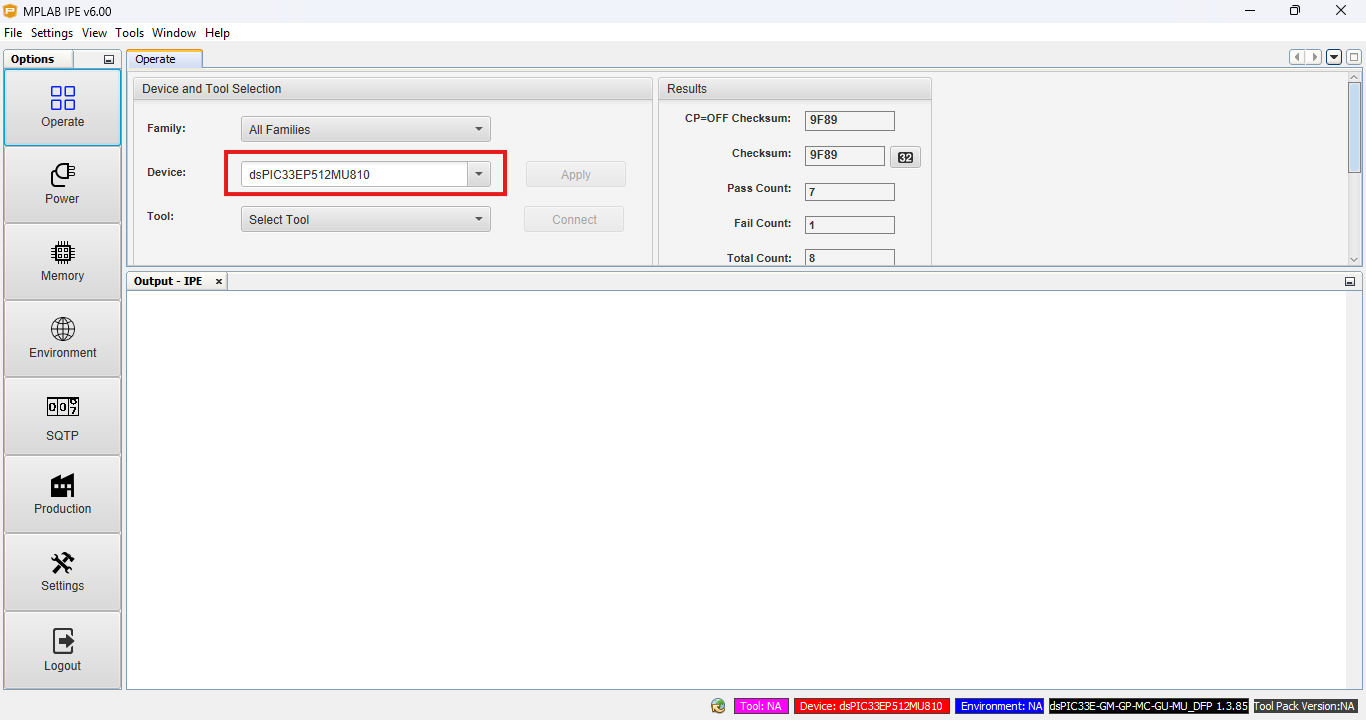Open the Memory options panel

tap(62, 262)
